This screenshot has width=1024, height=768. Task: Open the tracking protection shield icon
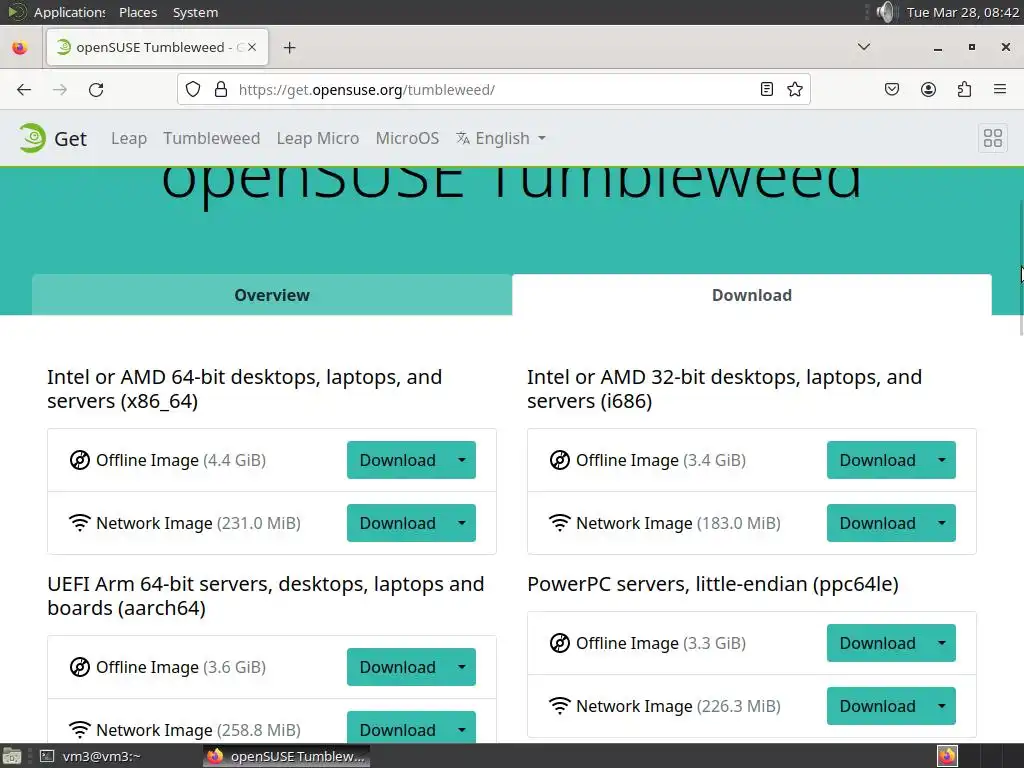(x=193, y=89)
